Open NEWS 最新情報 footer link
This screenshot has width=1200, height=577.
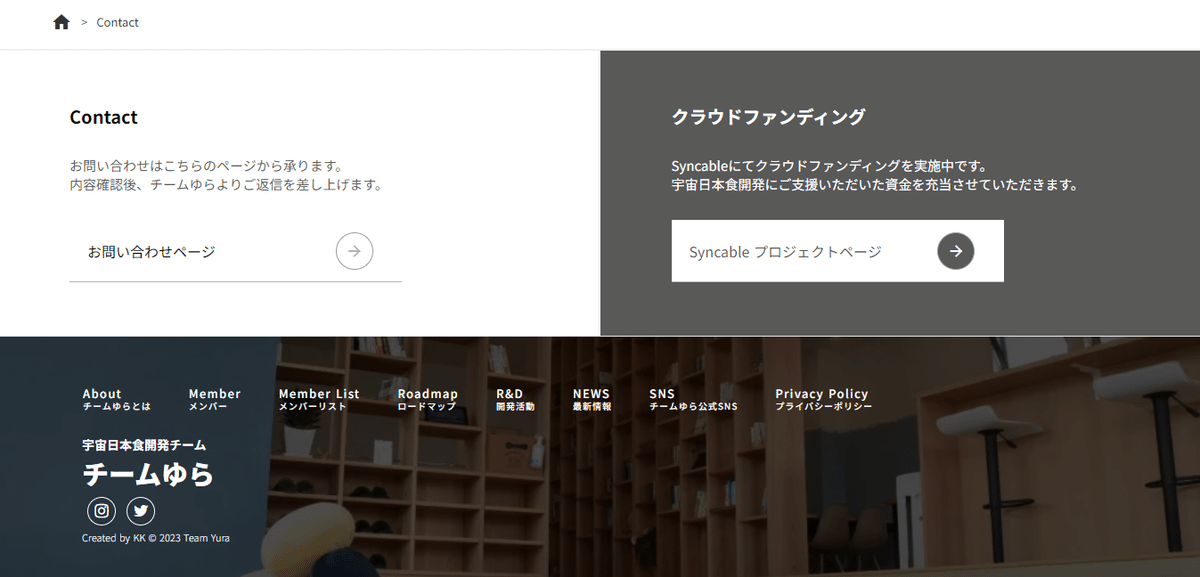click(x=592, y=399)
